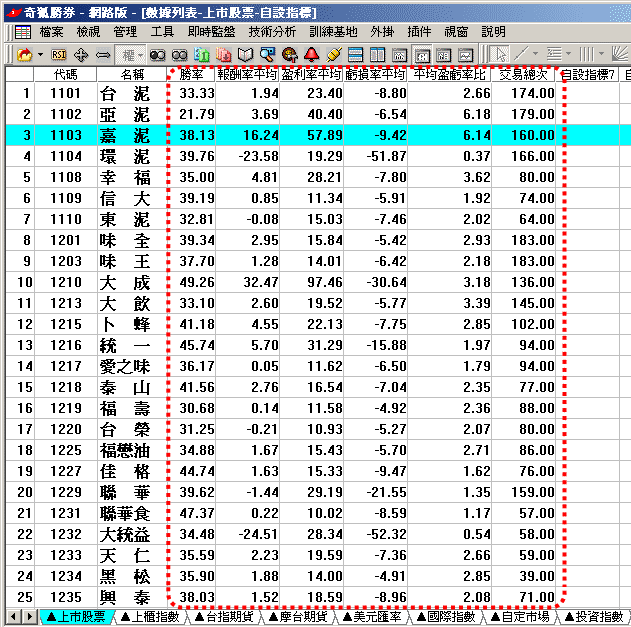631x627 pixels.
Task: Open the 檔案 menu
Action: 52,32
